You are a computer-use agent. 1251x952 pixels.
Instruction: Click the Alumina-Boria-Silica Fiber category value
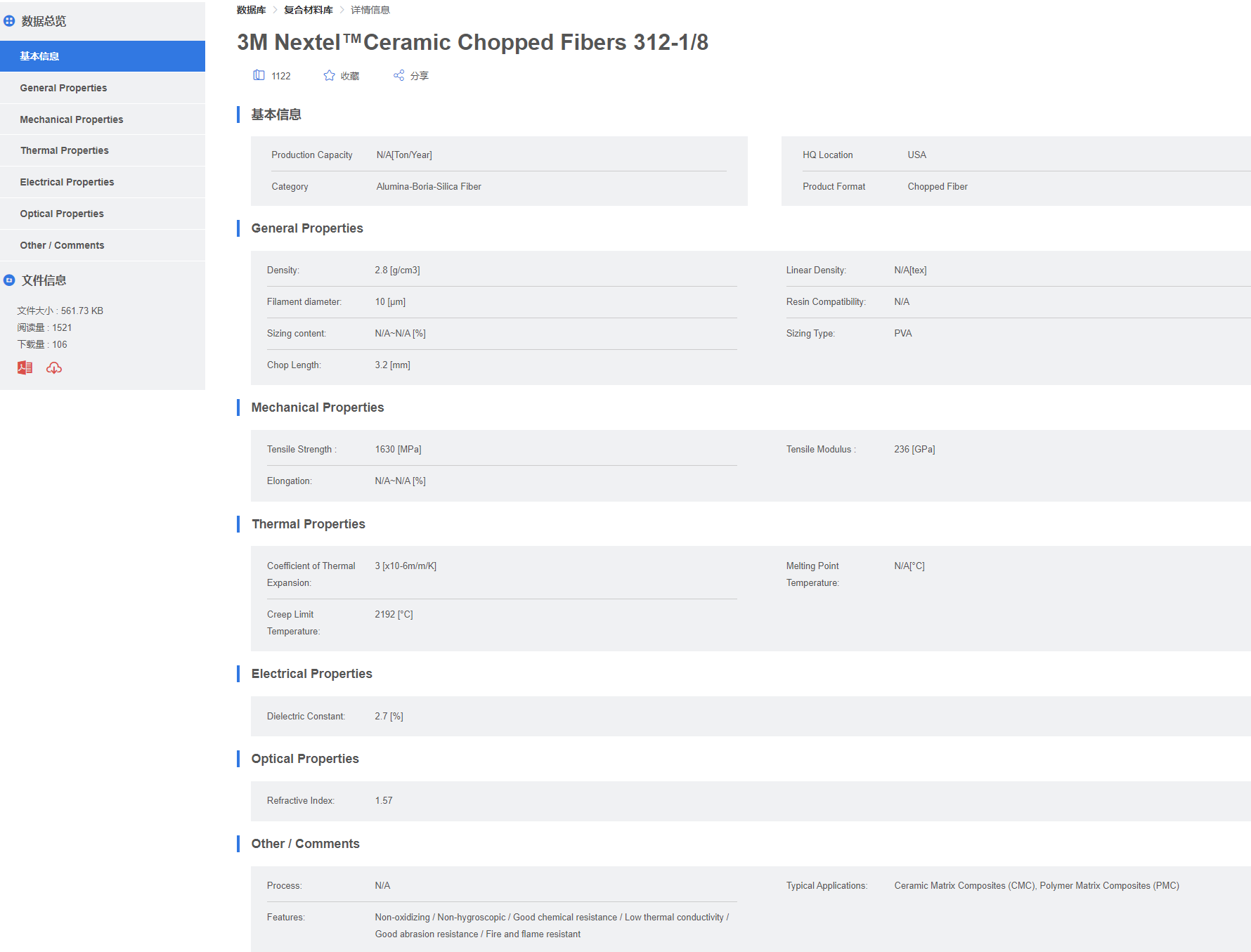429,187
